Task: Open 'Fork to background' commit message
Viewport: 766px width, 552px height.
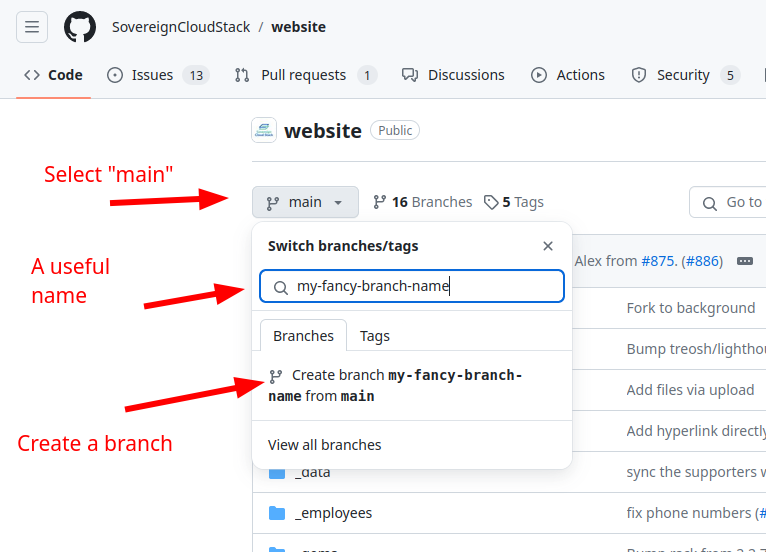Action: 691,308
